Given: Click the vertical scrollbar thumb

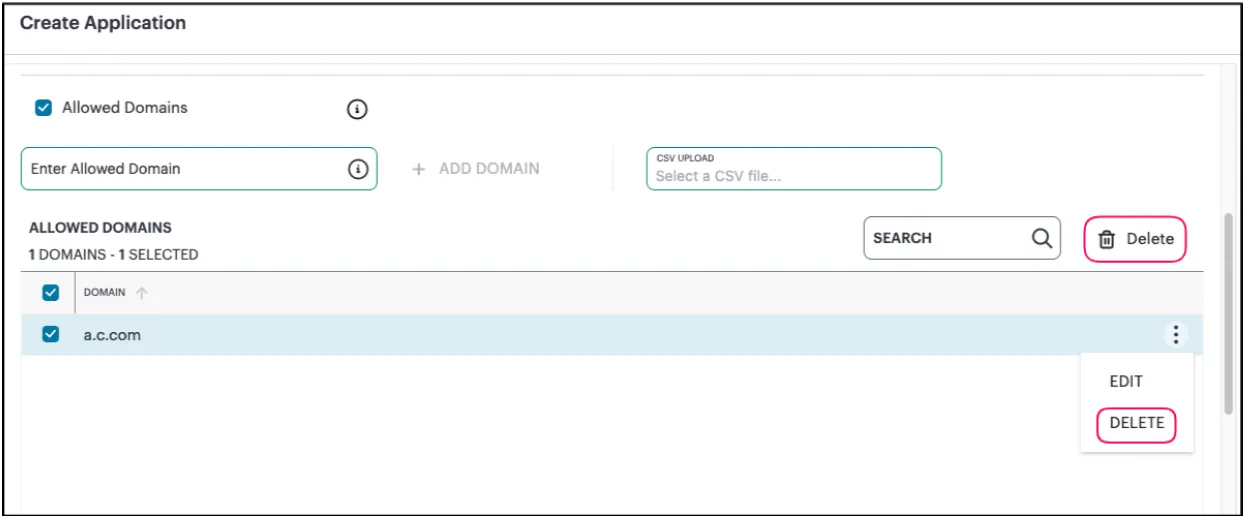Looking at the screenshot, I should (1228, 313).
